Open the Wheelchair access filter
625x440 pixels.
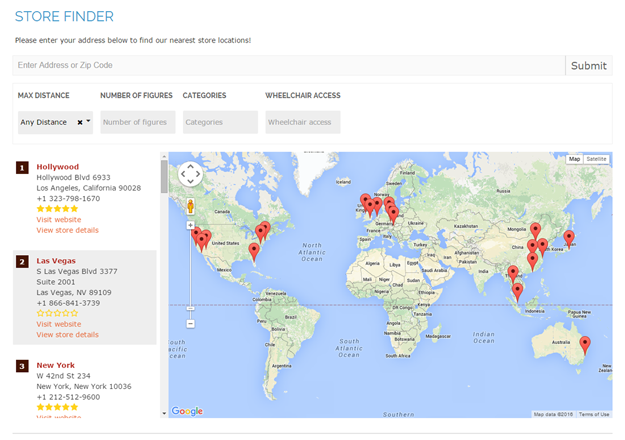pos(303,122)
